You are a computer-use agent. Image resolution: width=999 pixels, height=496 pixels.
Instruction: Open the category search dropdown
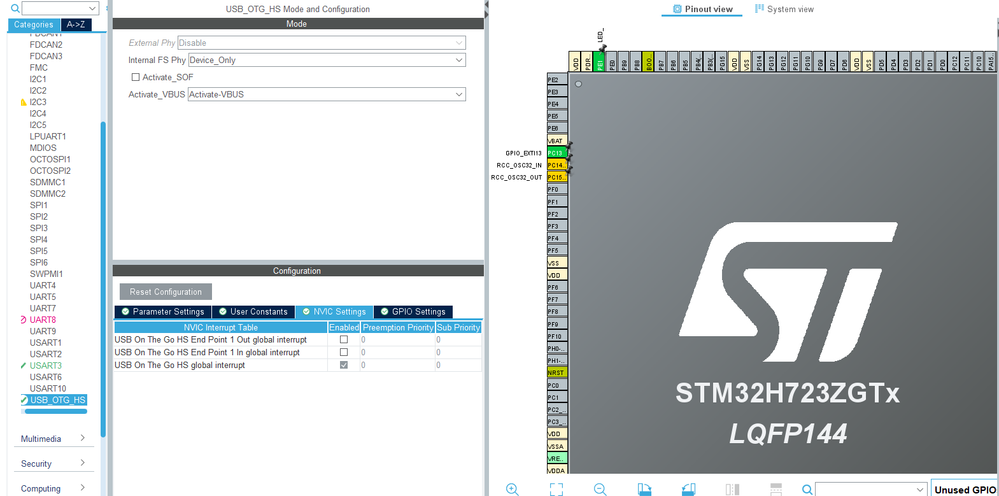93,8
